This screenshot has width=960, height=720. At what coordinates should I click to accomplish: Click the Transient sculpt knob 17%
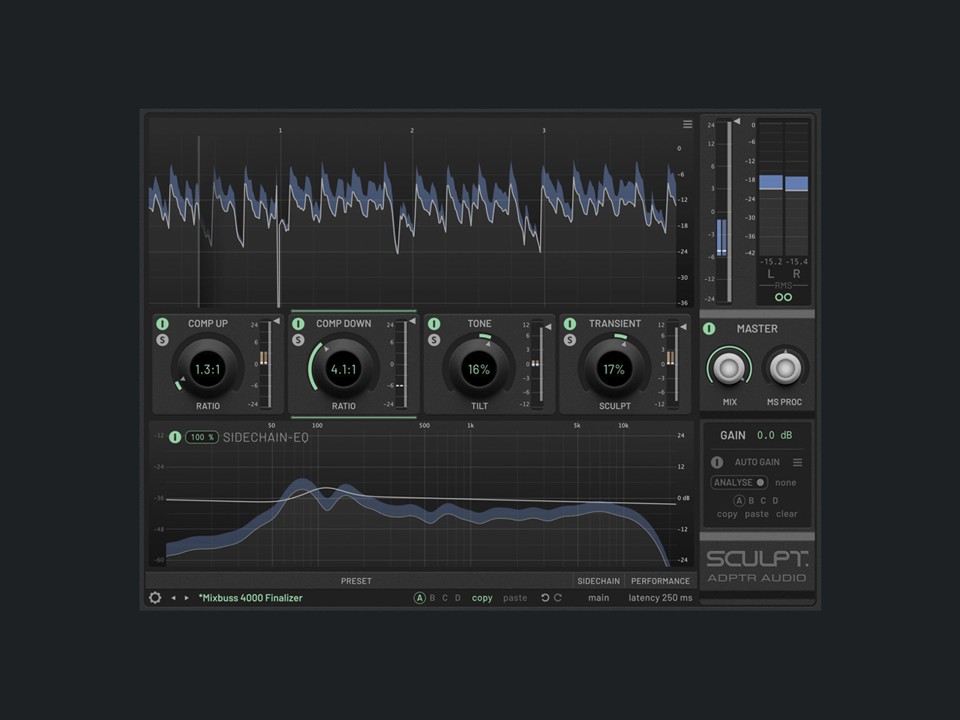pos(614,369)
